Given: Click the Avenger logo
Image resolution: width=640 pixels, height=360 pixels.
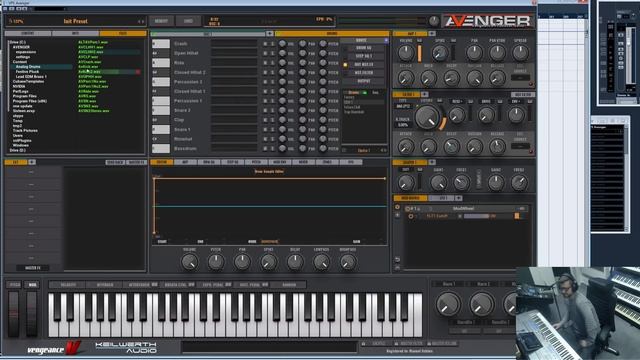Looking at the screenshot, I should (x=488, y=21).
